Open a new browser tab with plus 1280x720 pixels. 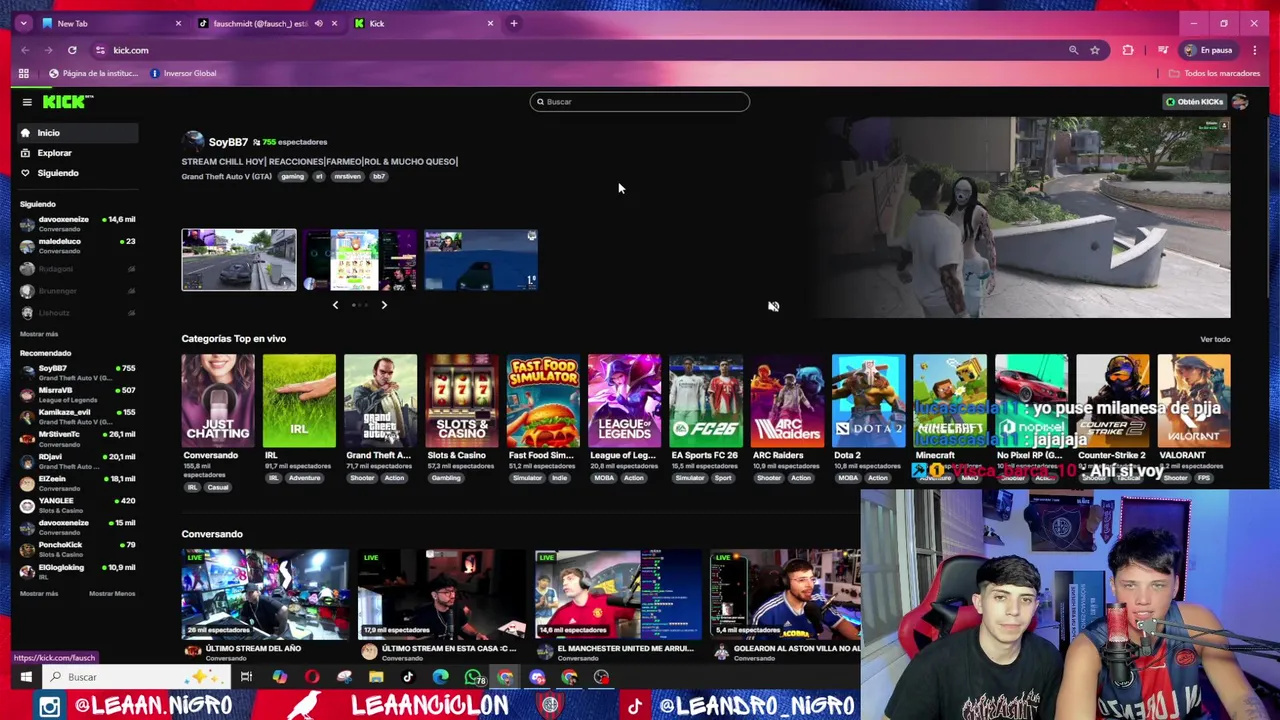(x=514, y=23)
